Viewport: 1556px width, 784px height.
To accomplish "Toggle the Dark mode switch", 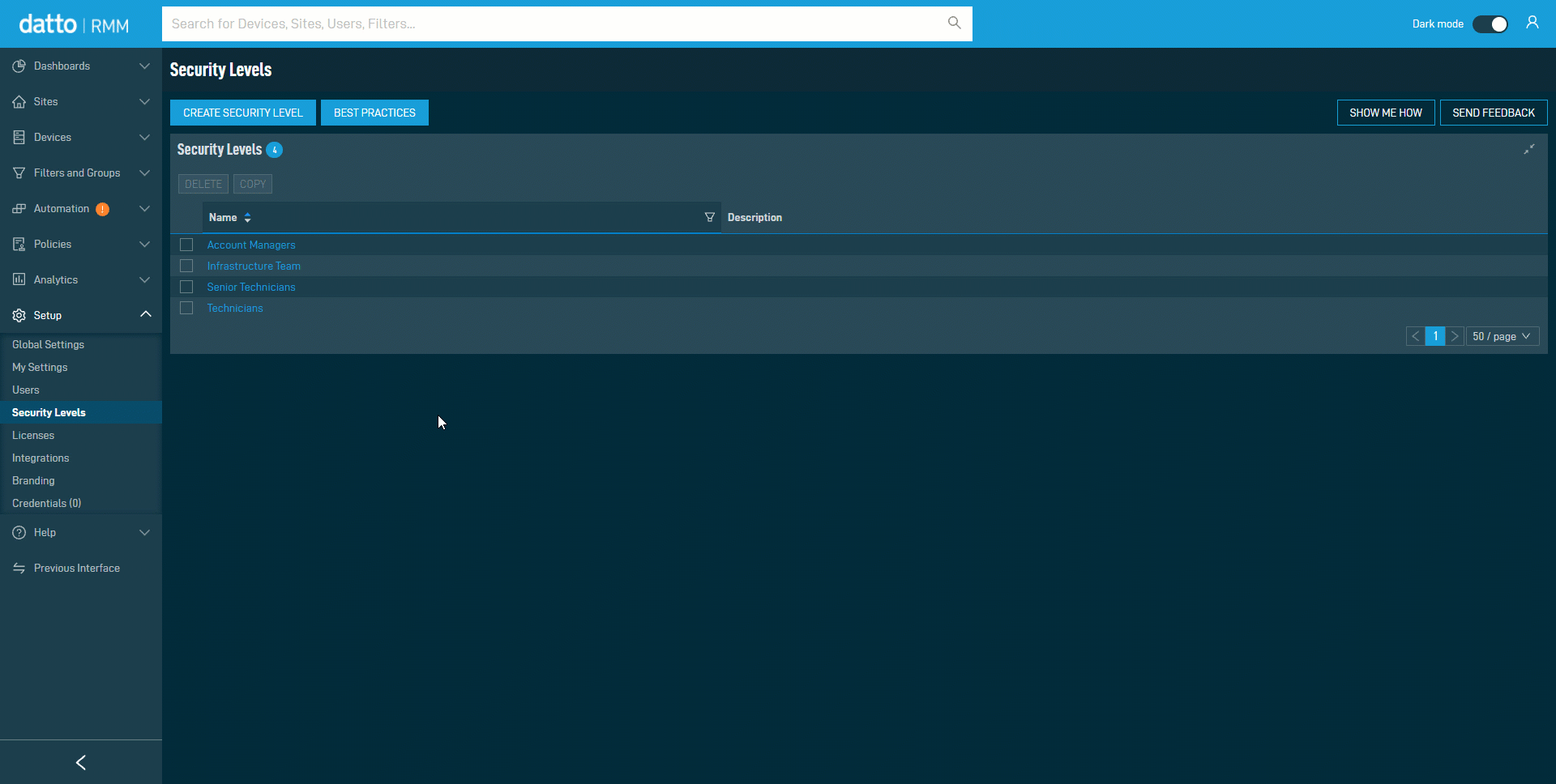I will click(1490, 24).
